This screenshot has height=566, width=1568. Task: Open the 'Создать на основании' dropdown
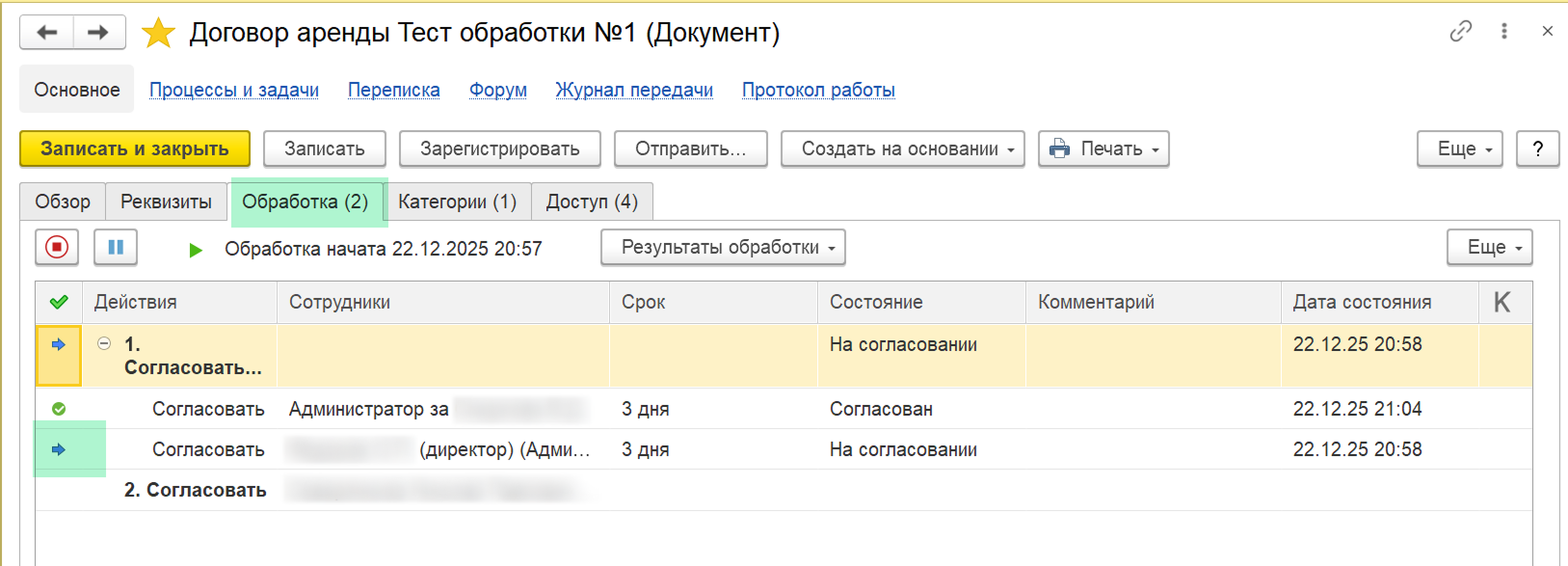pos(902,149)
